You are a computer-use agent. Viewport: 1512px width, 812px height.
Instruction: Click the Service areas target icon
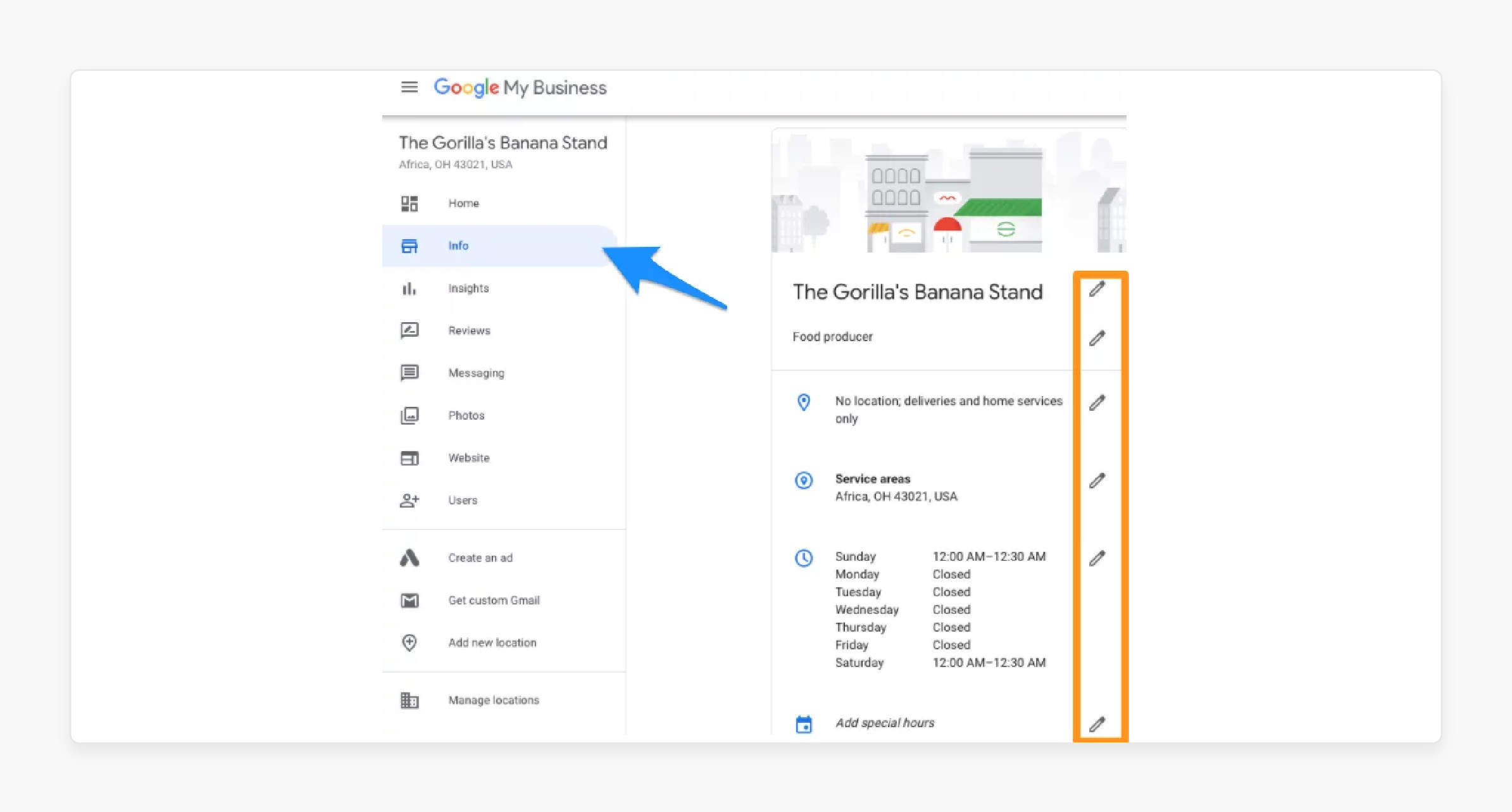pyautogui.click(x=804, y=480)
